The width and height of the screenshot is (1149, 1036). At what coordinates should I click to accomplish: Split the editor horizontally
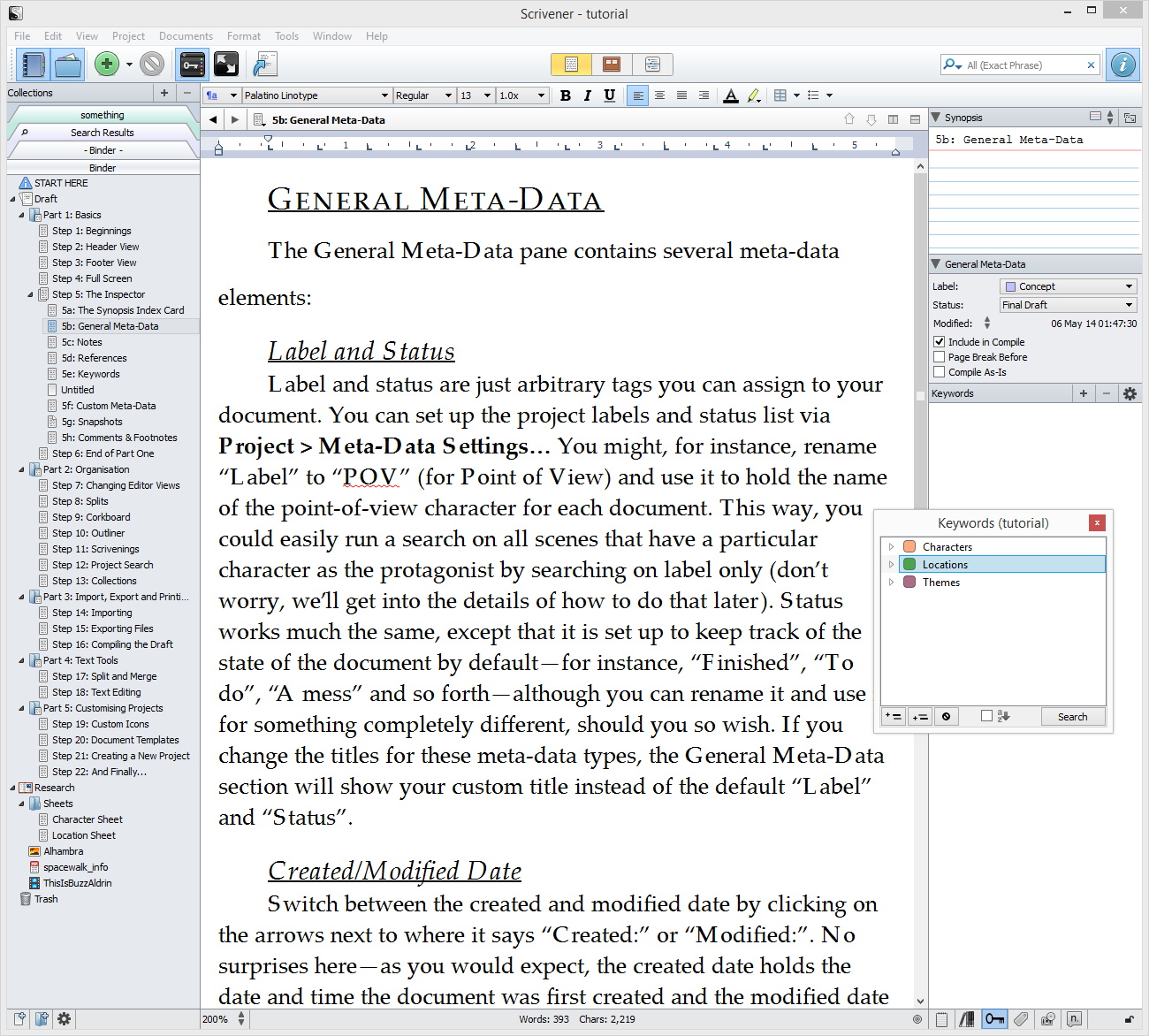[915, 119]
